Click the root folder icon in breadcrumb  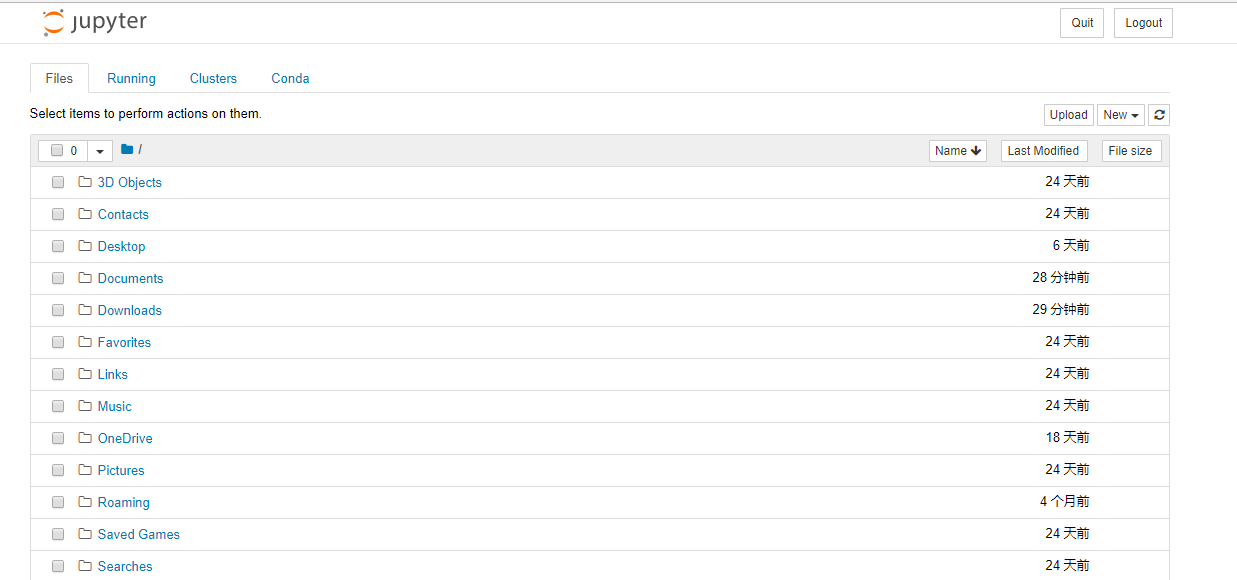(127, 150)
